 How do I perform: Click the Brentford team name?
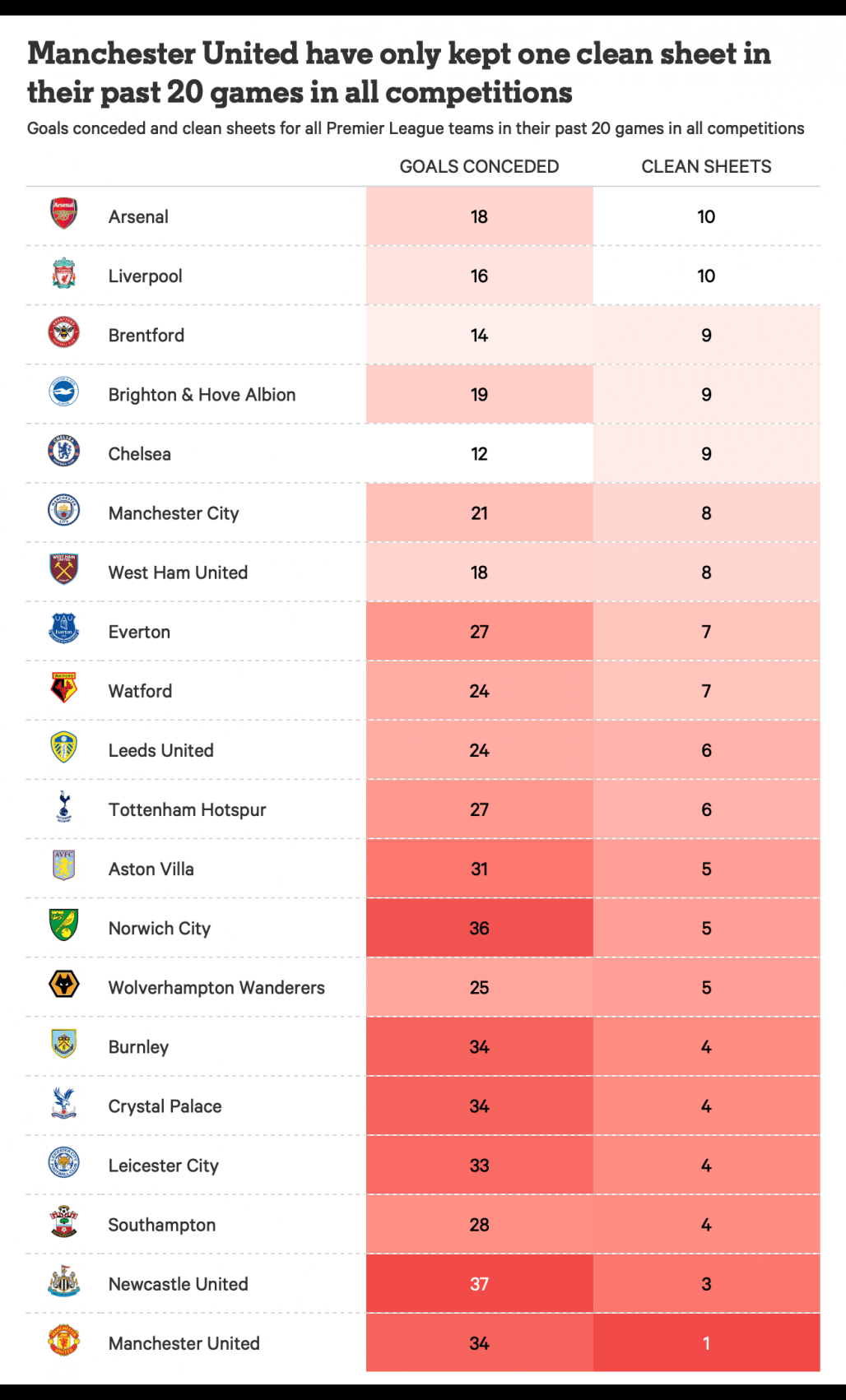[146, 336]
